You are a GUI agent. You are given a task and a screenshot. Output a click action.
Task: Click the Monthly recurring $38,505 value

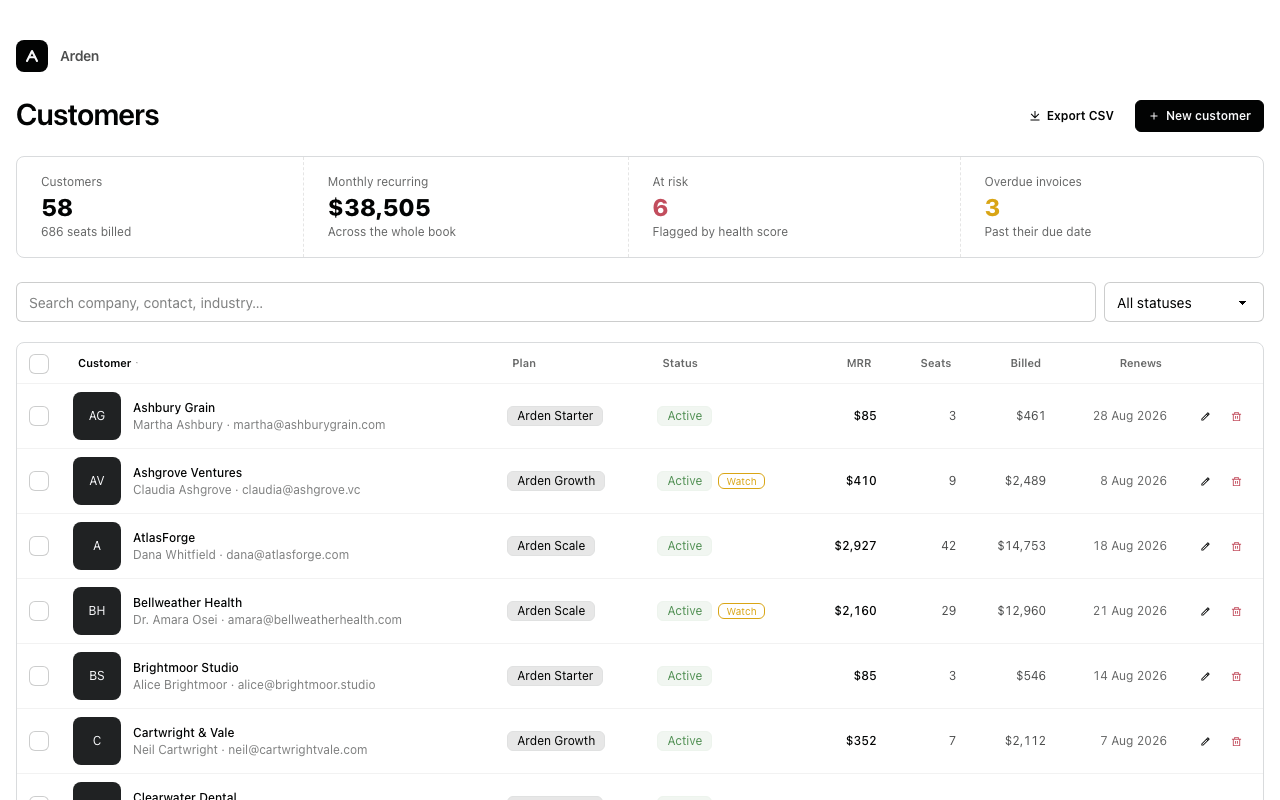379,208
